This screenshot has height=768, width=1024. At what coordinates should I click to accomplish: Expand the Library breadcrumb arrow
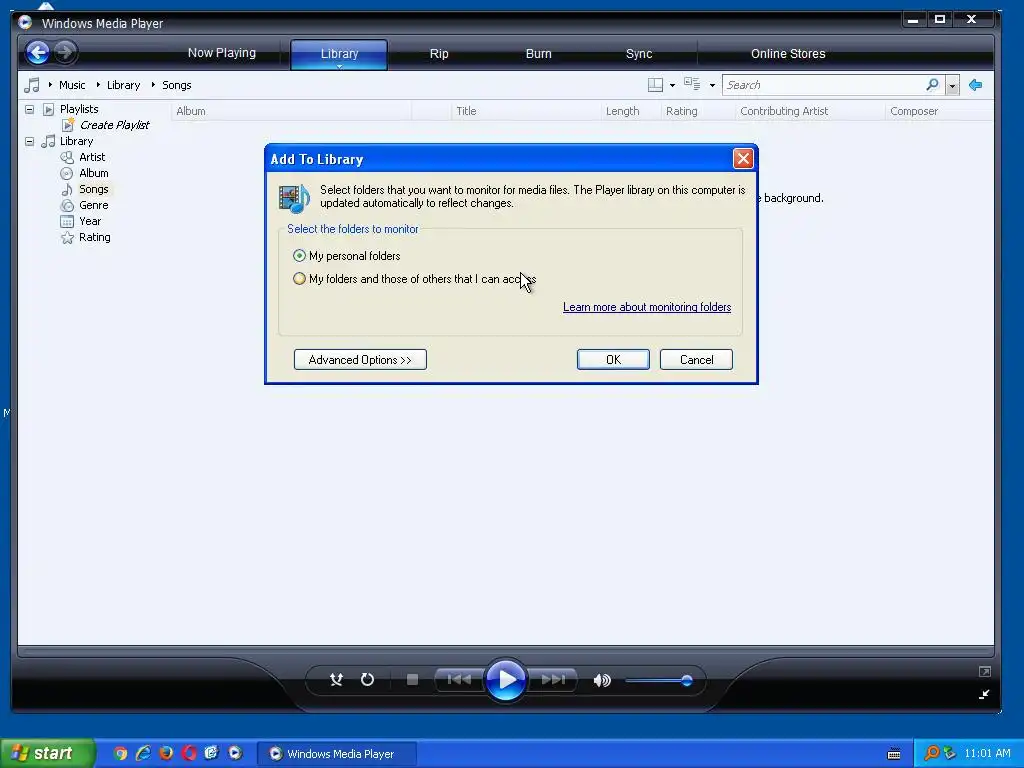tap(99, 85)
